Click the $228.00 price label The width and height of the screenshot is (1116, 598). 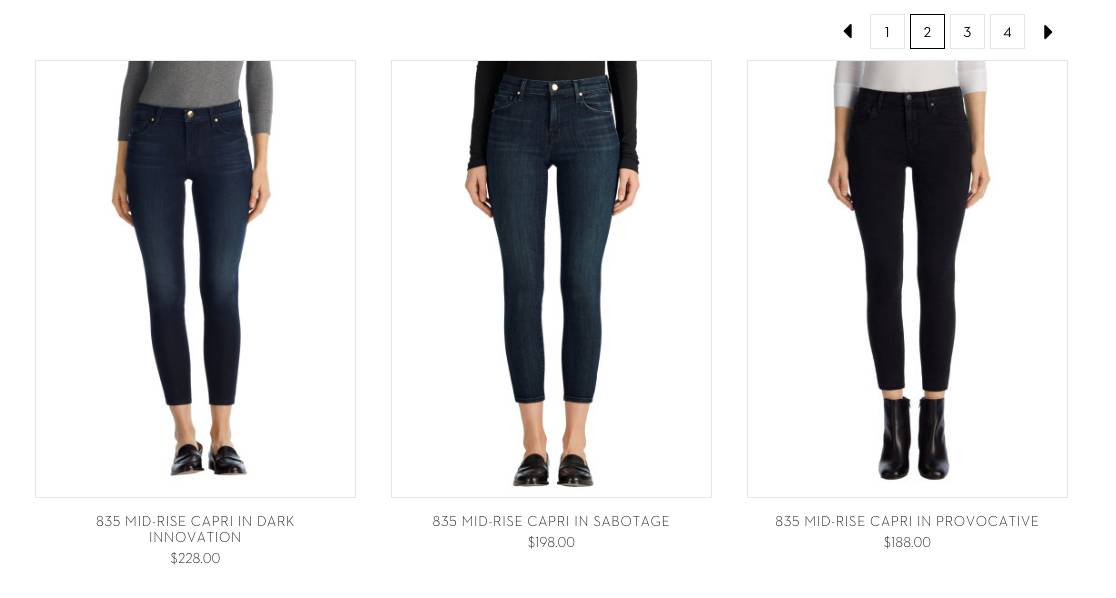click(x=195, y=558)
